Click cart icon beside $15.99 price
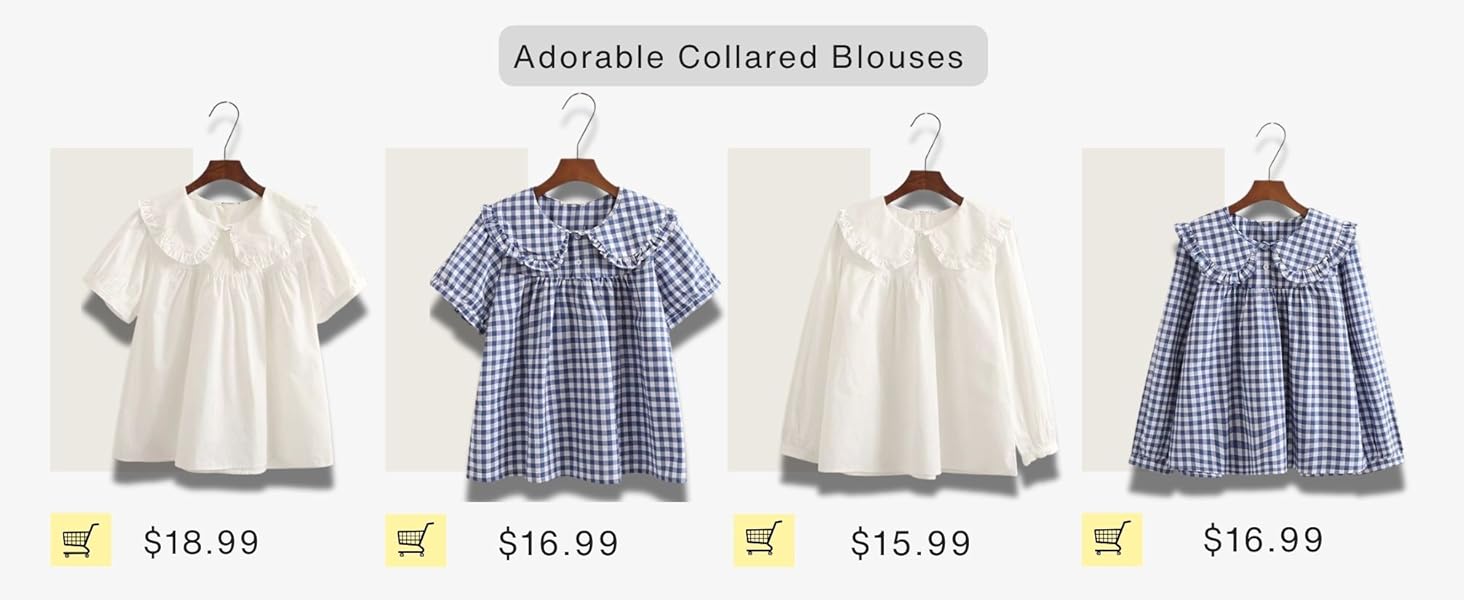This screenshot has width=1464, height=600. pos(764,540)
